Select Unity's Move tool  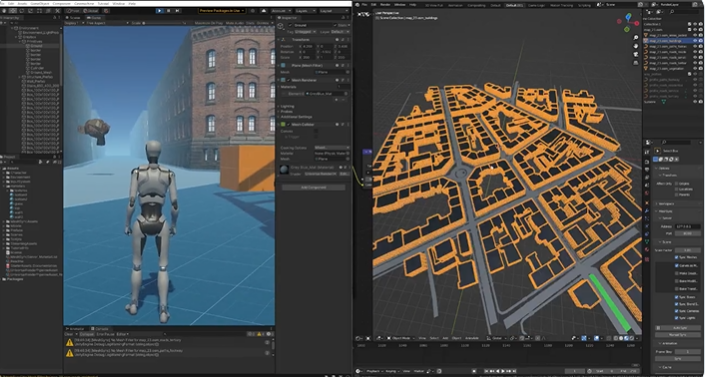pyautogui.click(x=13, y=10)
